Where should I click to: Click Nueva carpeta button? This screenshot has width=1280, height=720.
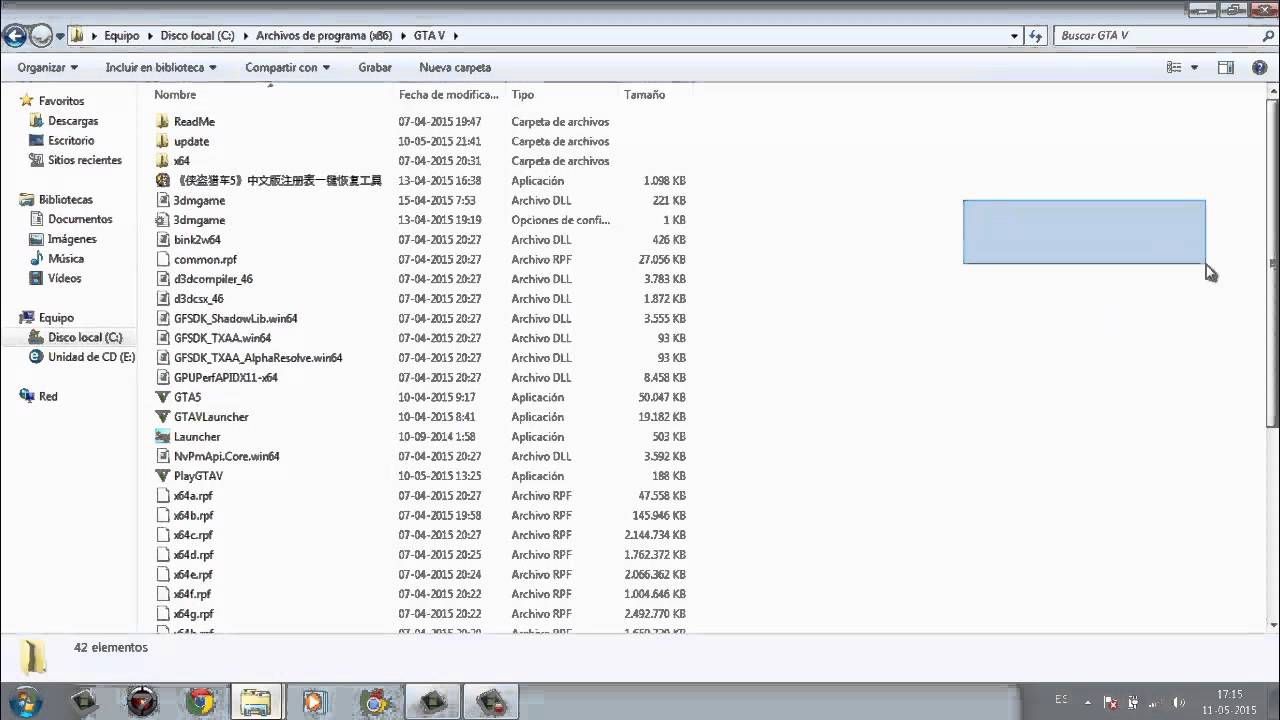[455, 67]
